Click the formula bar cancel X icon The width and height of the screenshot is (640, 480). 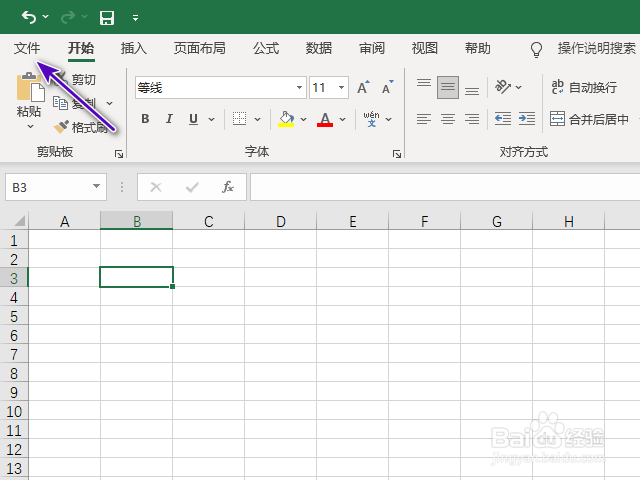tap(156, 187)
